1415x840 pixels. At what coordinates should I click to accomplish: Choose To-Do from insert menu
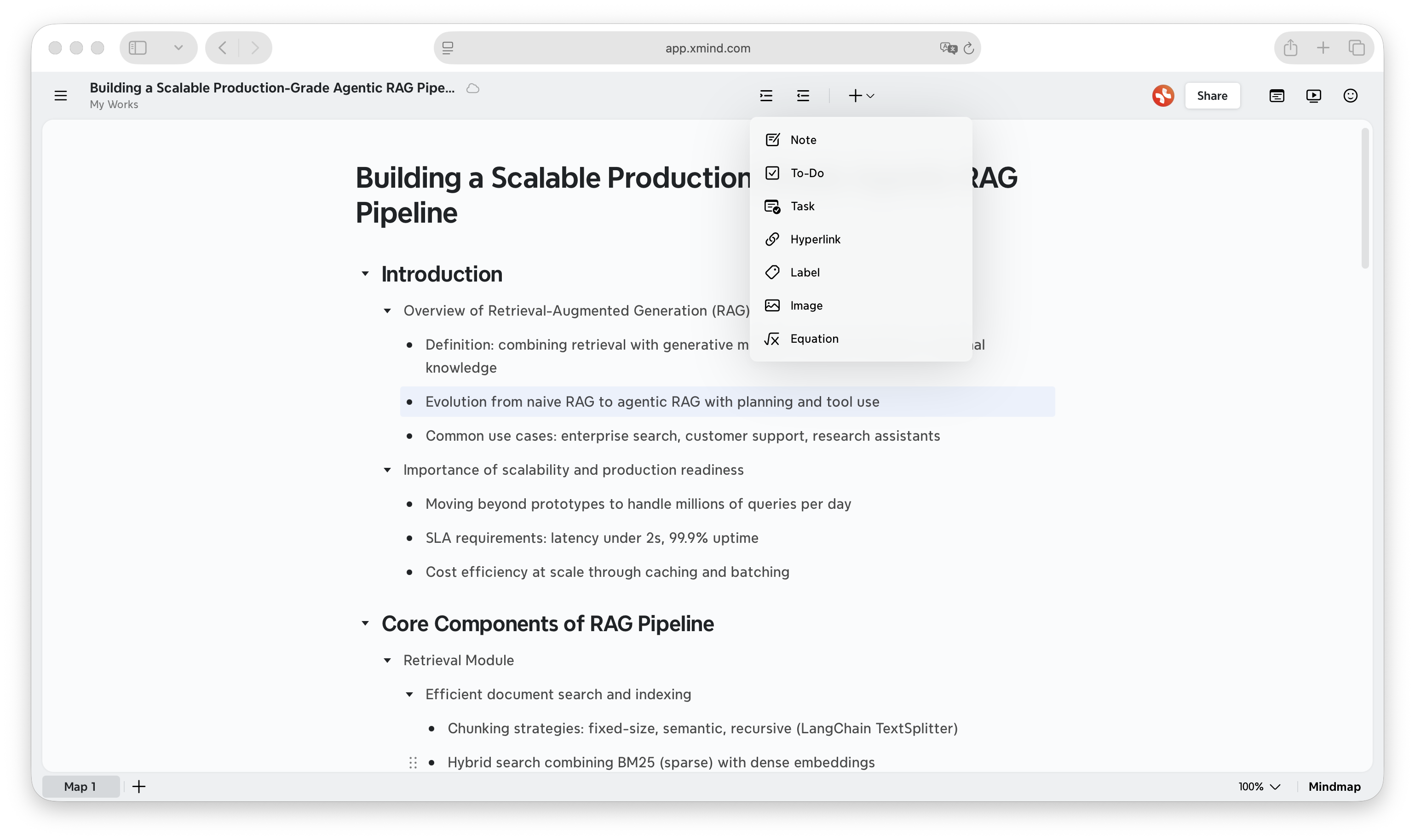[860, 173]
